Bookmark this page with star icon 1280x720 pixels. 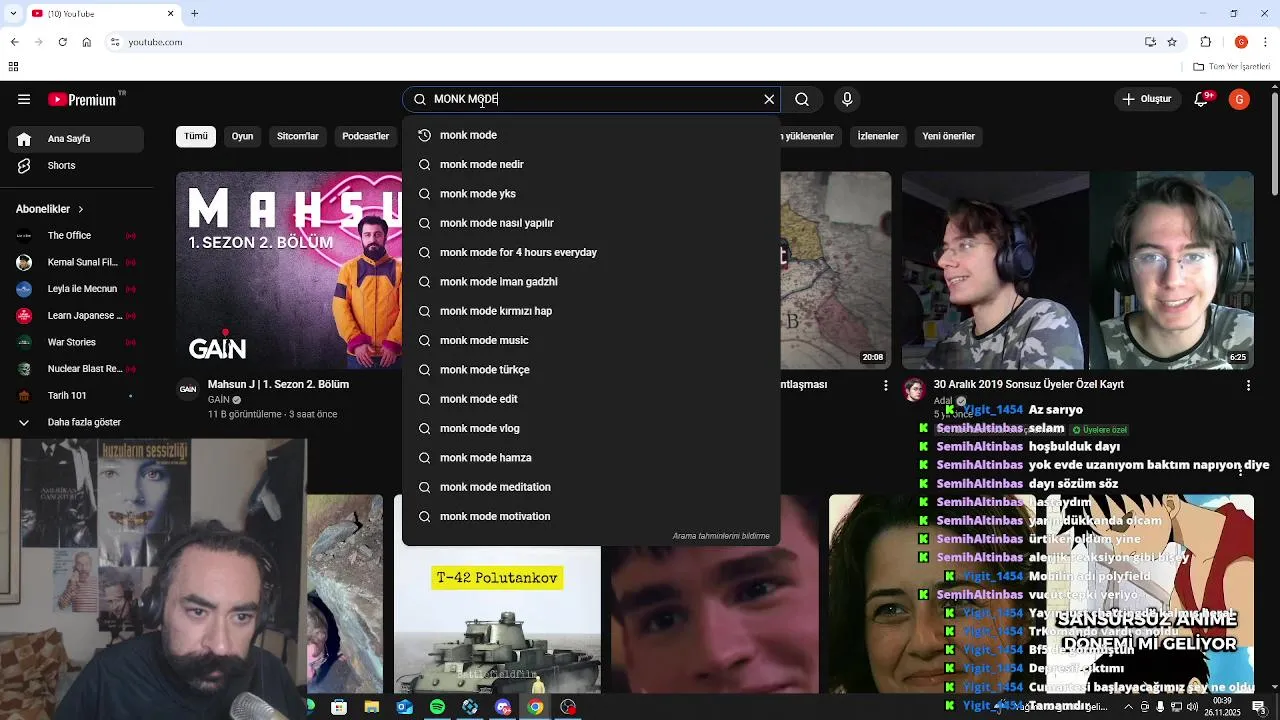click(1172, 42)
